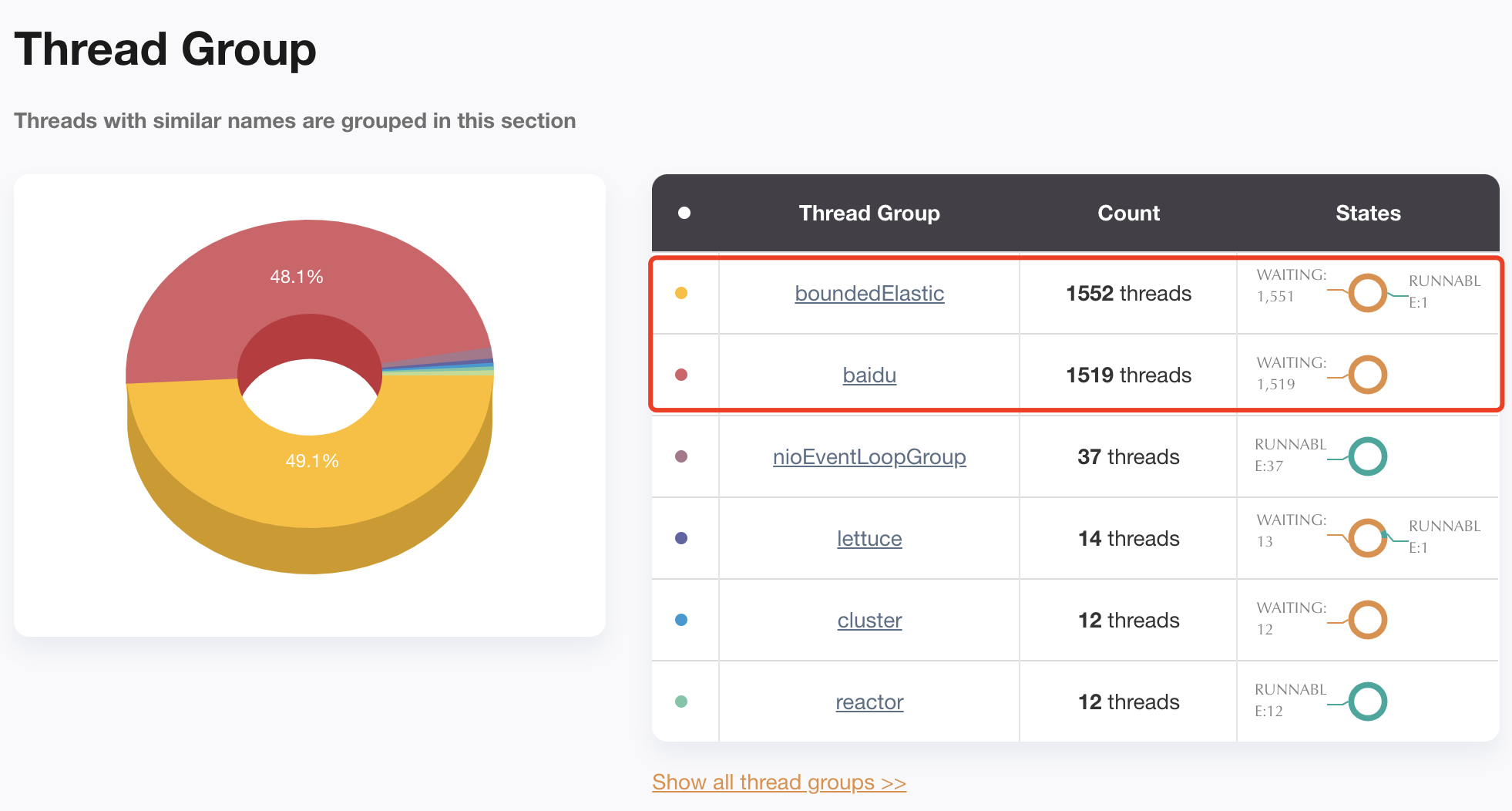Click the boundedElastic states donut icon
Viewport: 1512px width, 811px height.
pyautogui.click(x=1368, y=293)
